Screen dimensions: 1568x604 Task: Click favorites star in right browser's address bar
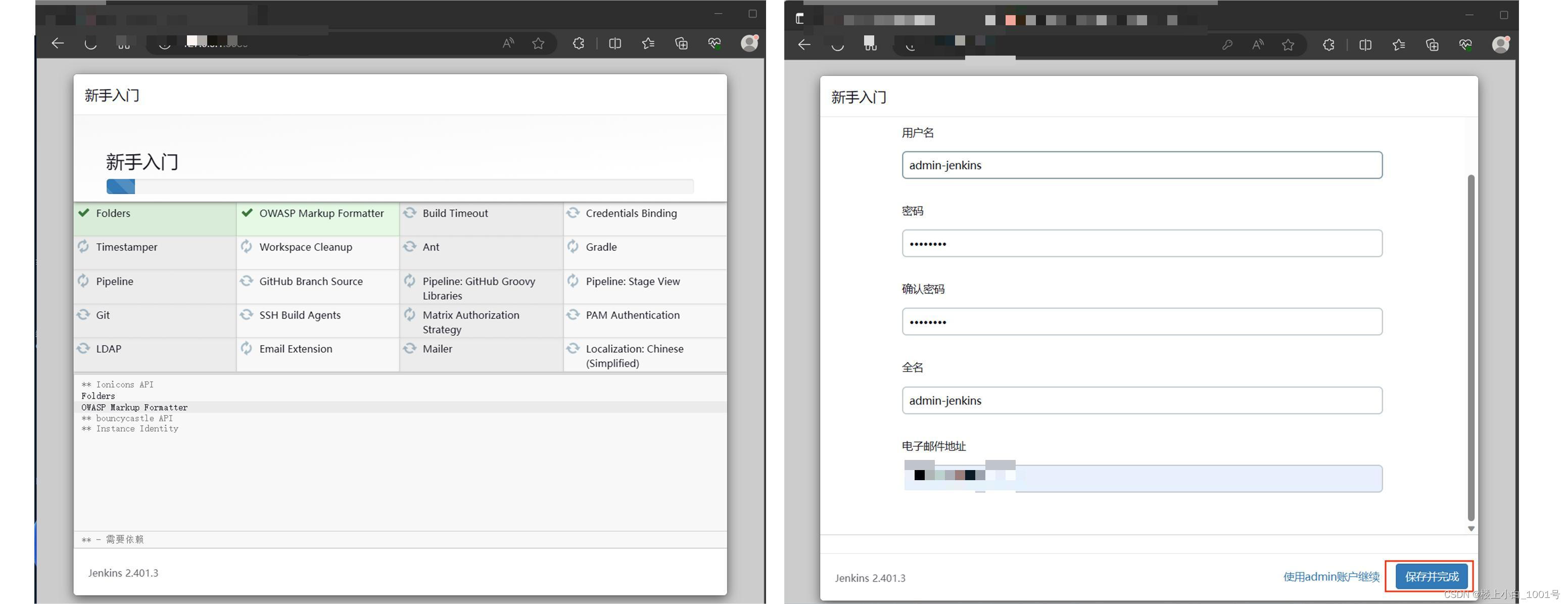click(1288, 44)
